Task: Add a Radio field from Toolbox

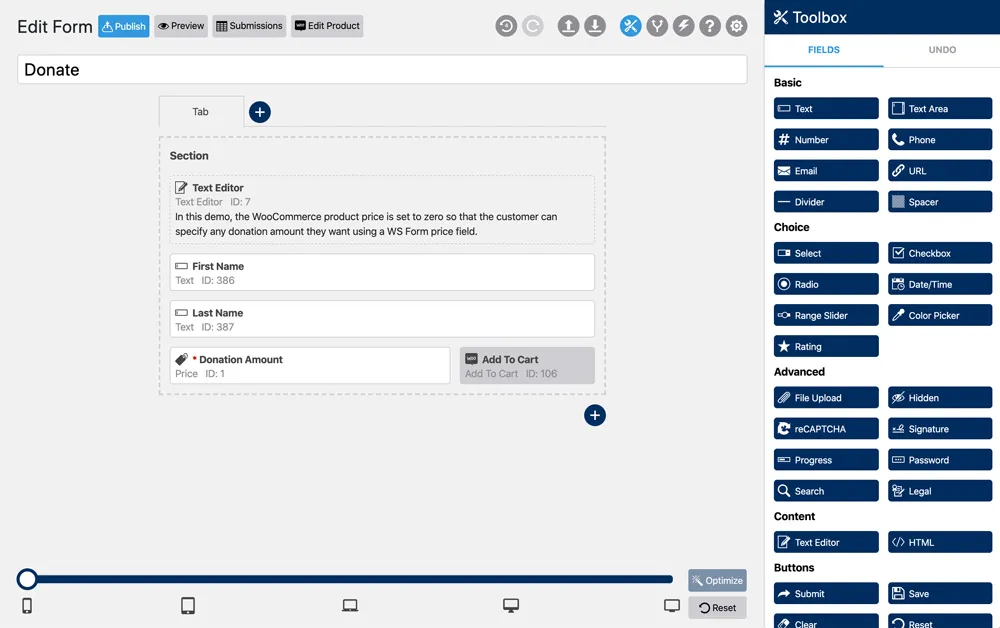Action: (x=826, y=284)
